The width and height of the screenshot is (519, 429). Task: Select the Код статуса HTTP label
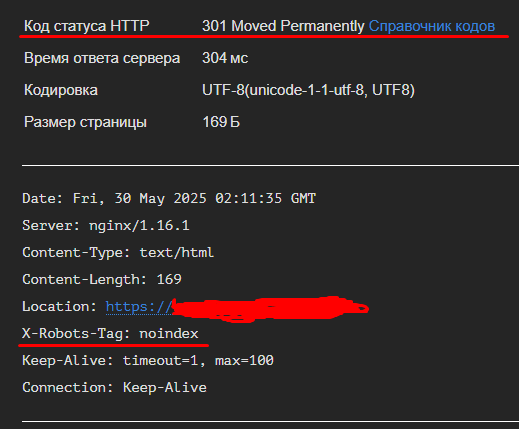point(87,26)
